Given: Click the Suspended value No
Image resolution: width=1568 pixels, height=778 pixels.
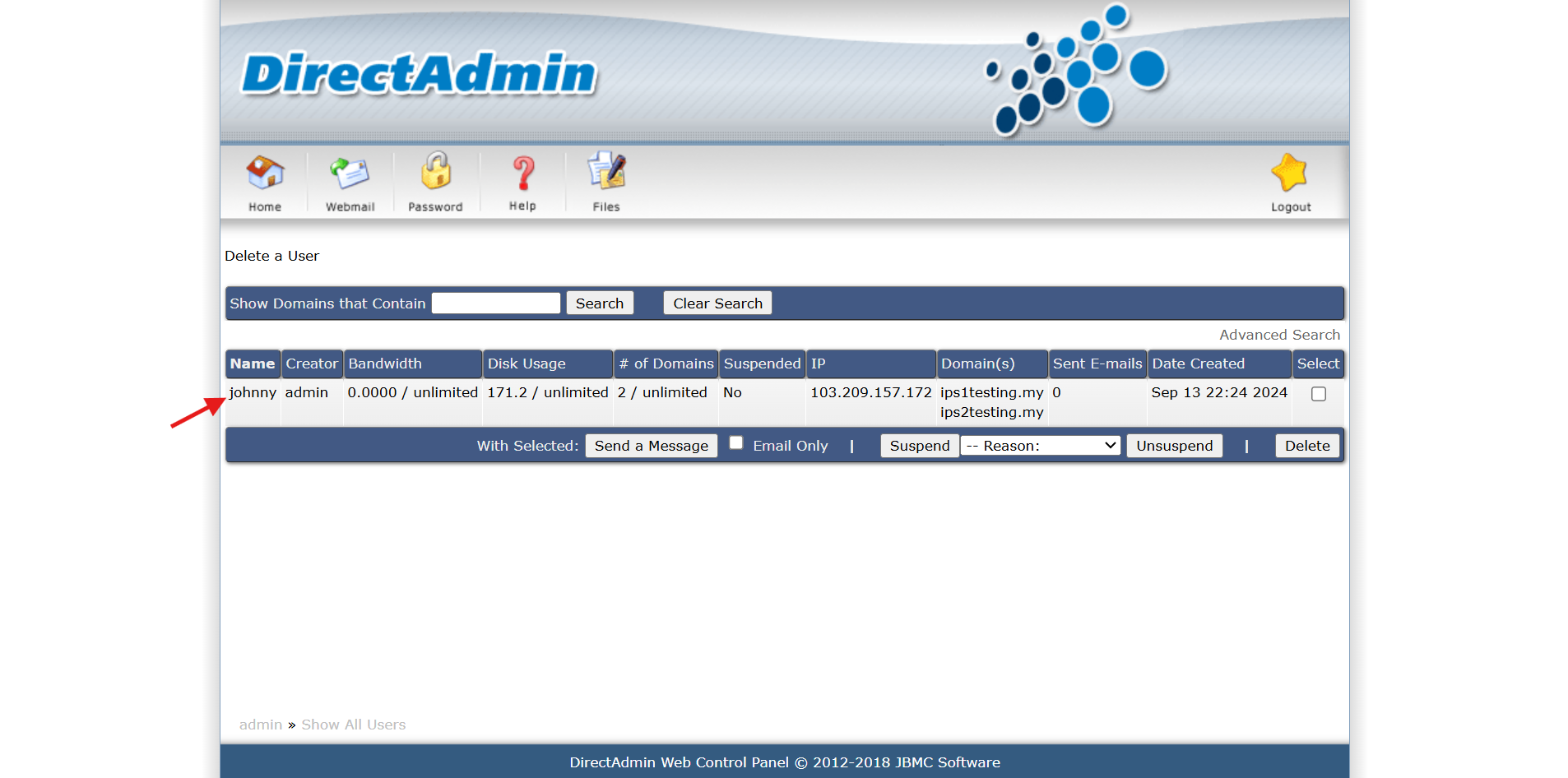Looking at the screenshot, I should (732, 392).
